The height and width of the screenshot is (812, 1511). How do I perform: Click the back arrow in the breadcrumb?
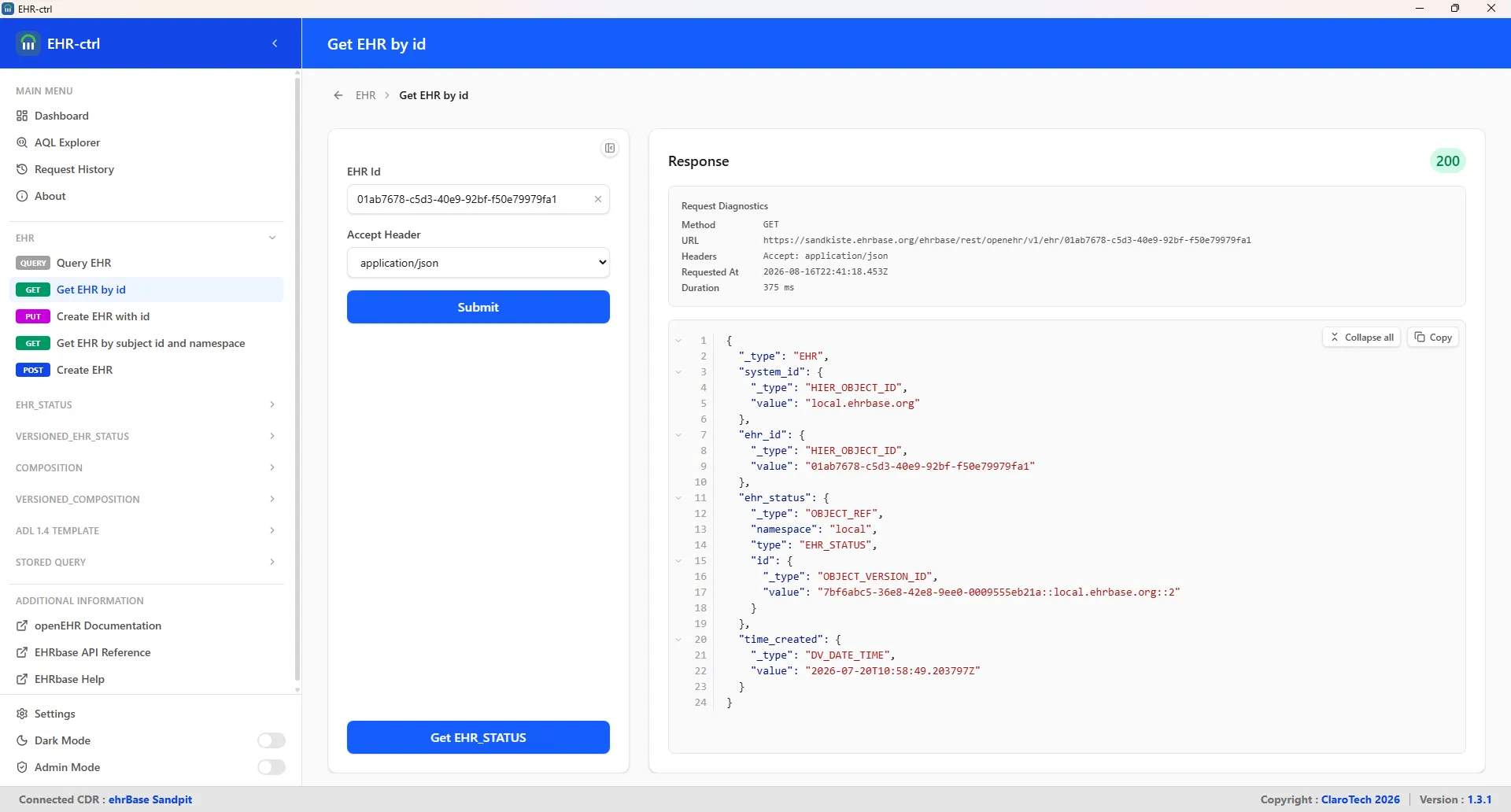pos(338,95)
